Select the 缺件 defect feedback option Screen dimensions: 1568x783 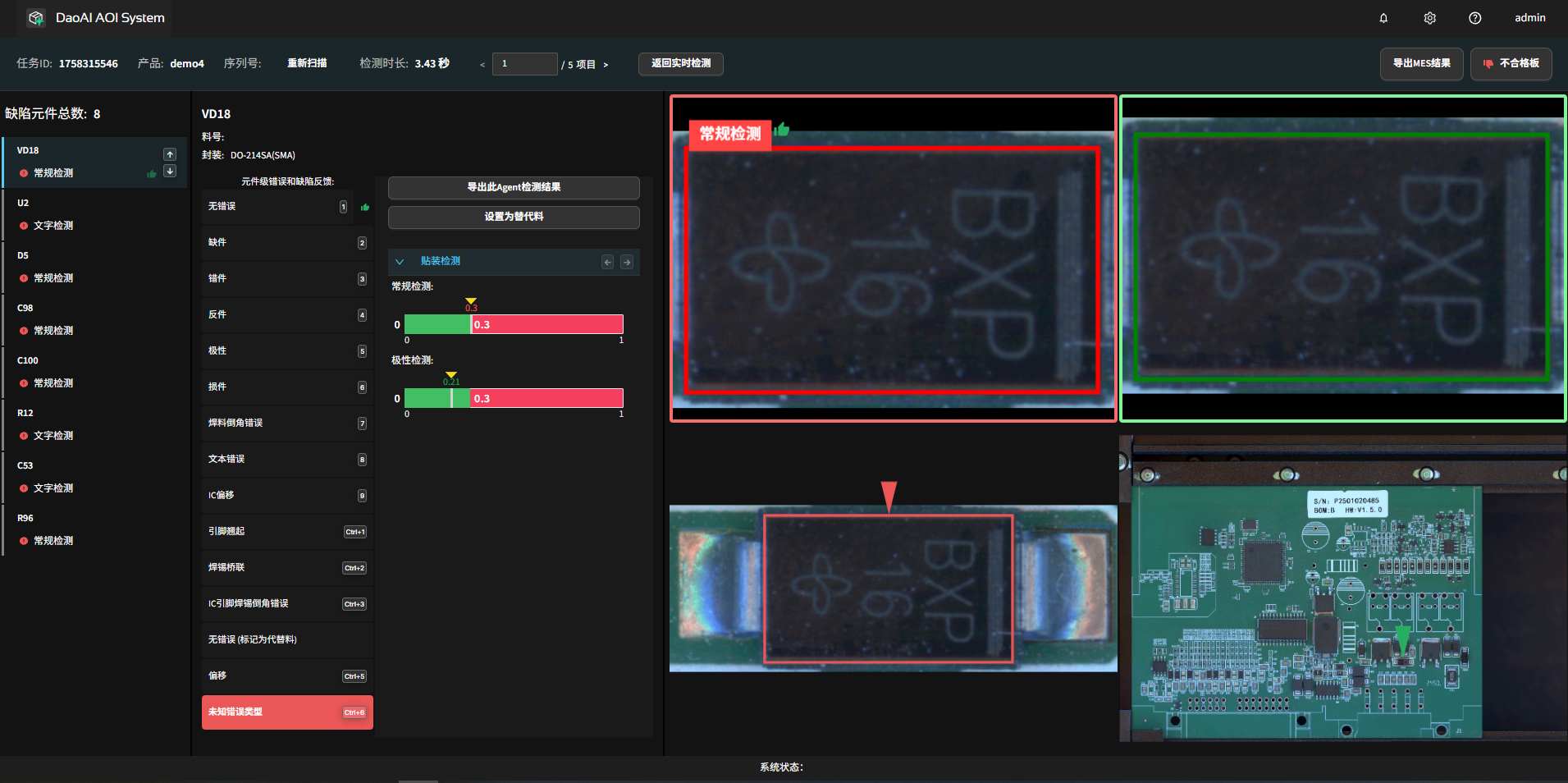pos(287,243)
